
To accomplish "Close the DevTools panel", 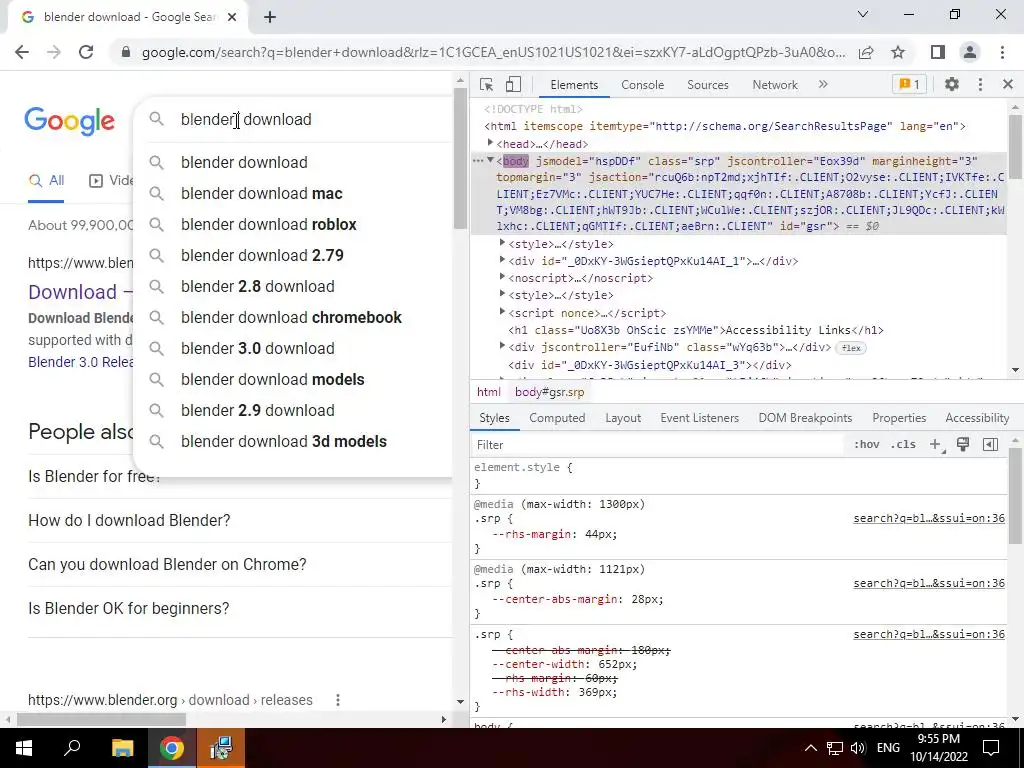I will (x=1008, y=84).
